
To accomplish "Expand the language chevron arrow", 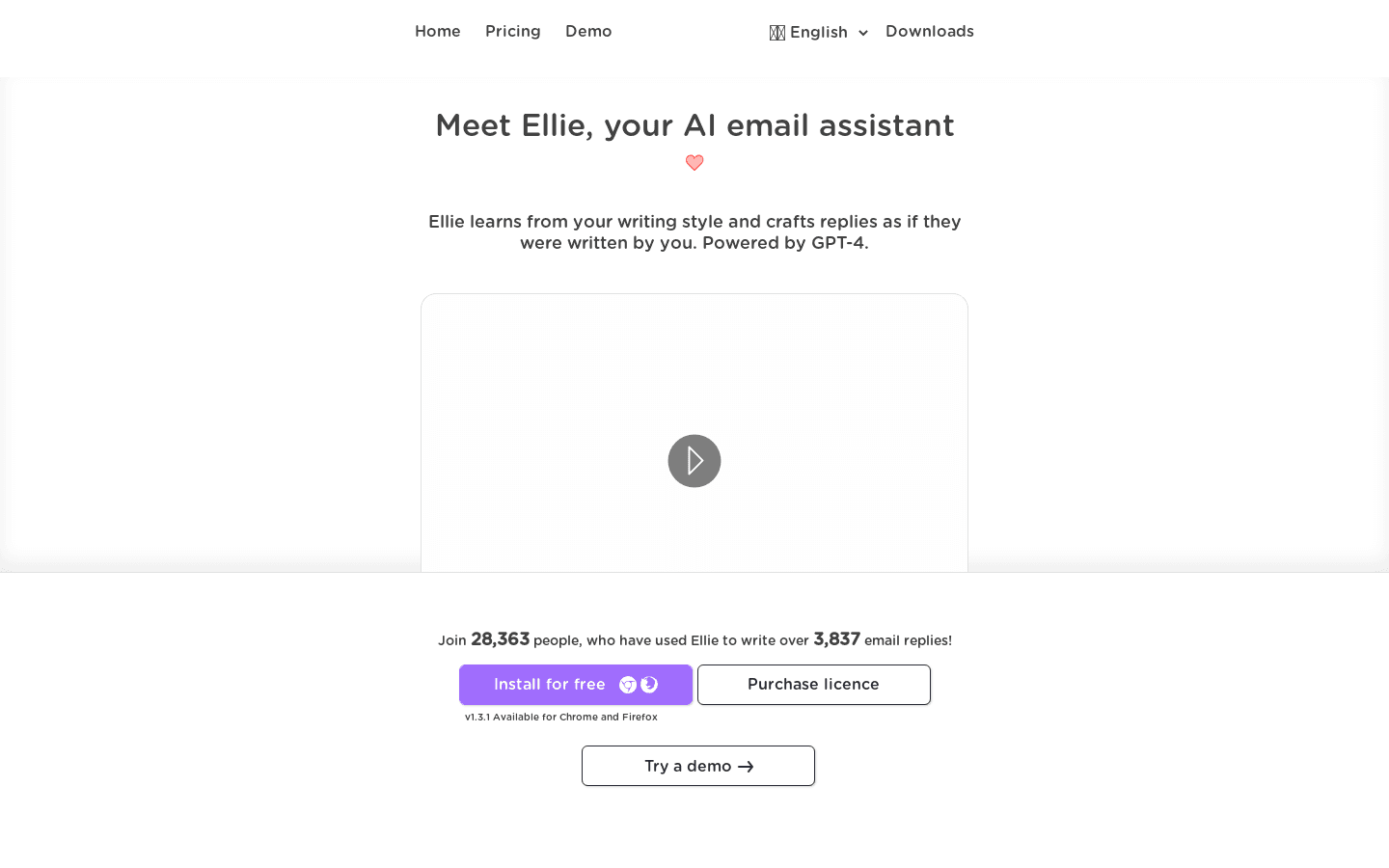I will coord(863,33).
